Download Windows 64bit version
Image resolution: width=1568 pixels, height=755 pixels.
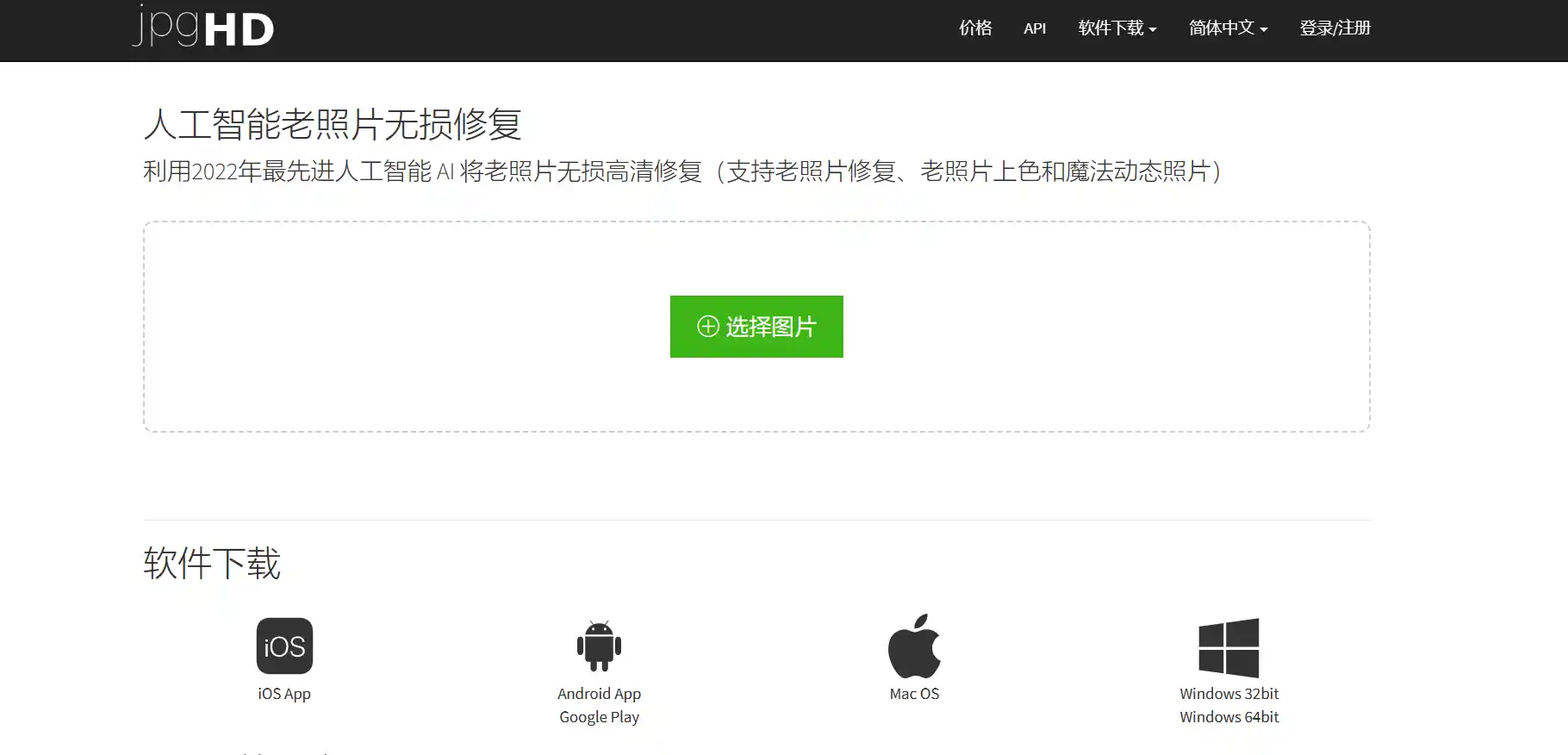[1229, 717]
